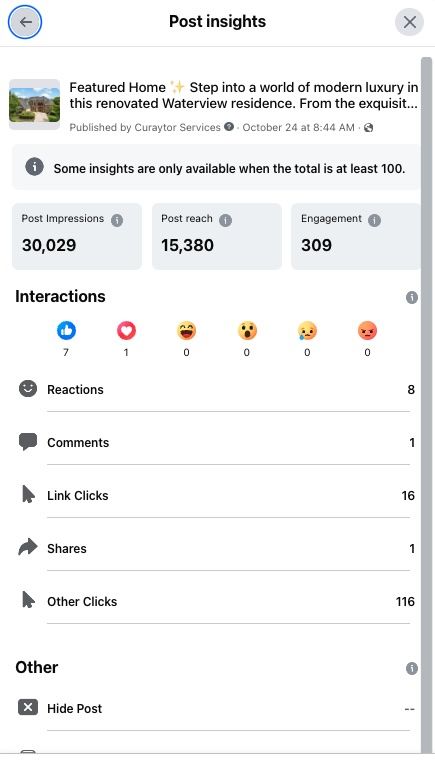Click the Other Clicks row
Viewport: 435px width, 761px height.
(217, 602)
